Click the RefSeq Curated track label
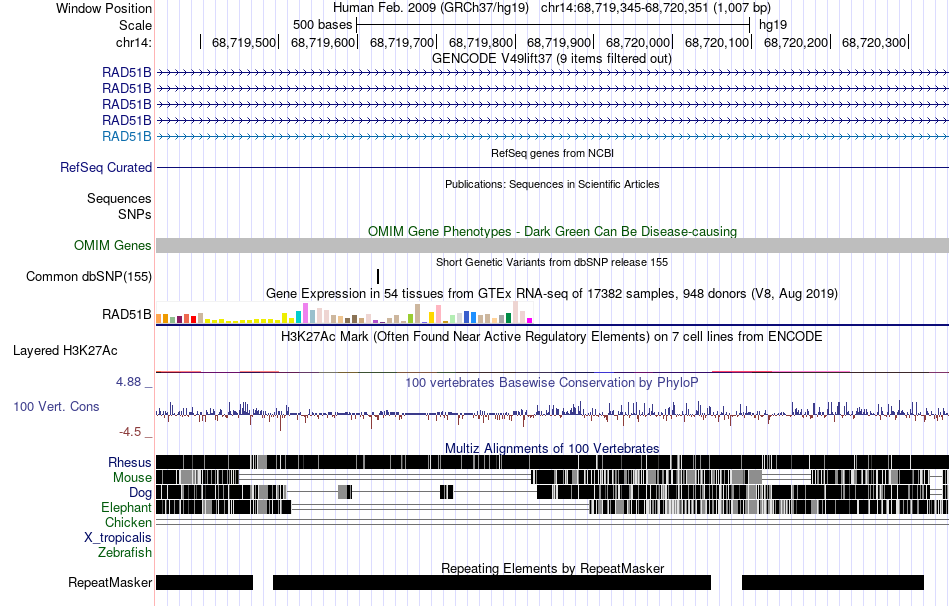This screenshot has width=950, height=606. click(x=106, y=167)
